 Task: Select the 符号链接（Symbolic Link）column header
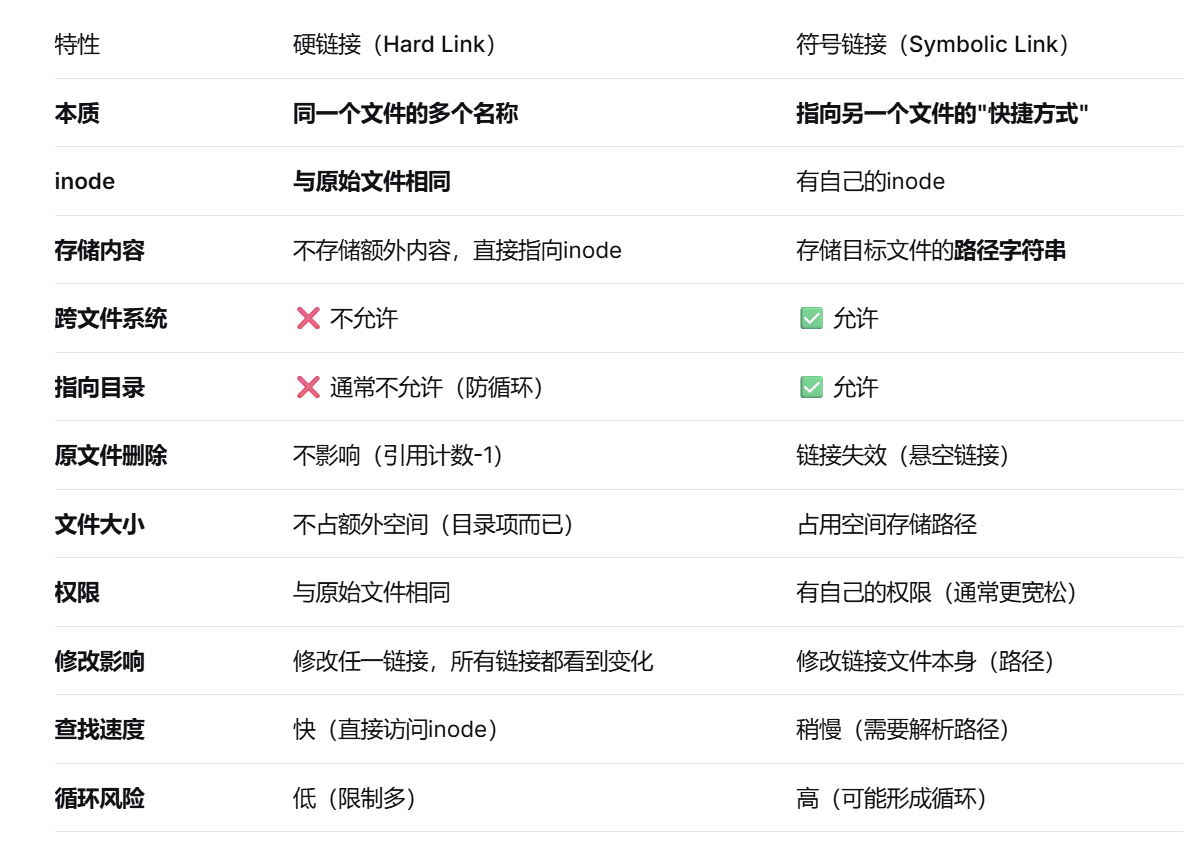934,45
